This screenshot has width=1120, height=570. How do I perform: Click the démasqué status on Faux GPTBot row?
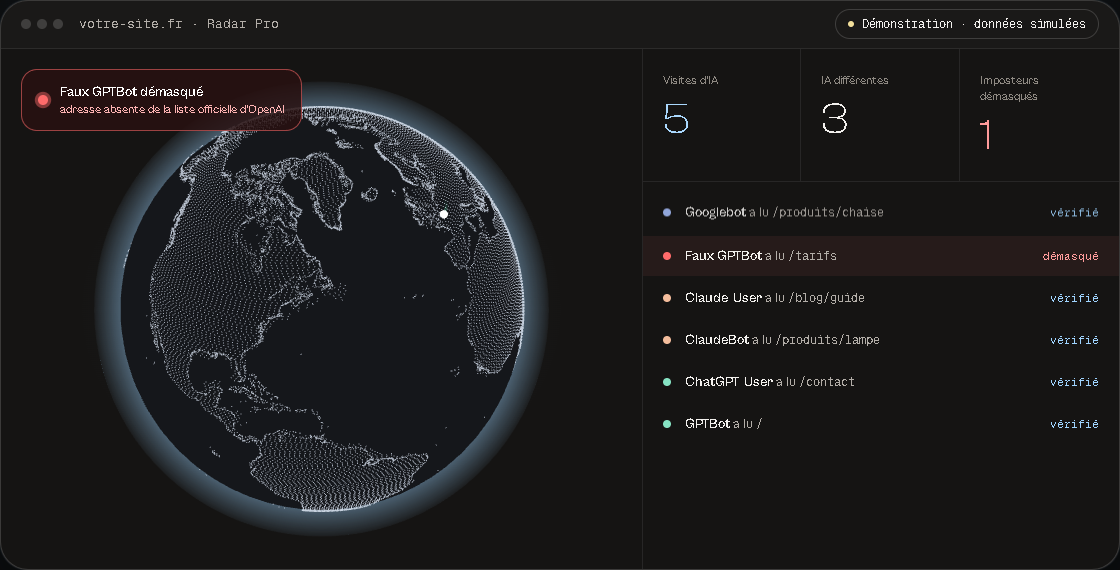tap(1071, 256)
